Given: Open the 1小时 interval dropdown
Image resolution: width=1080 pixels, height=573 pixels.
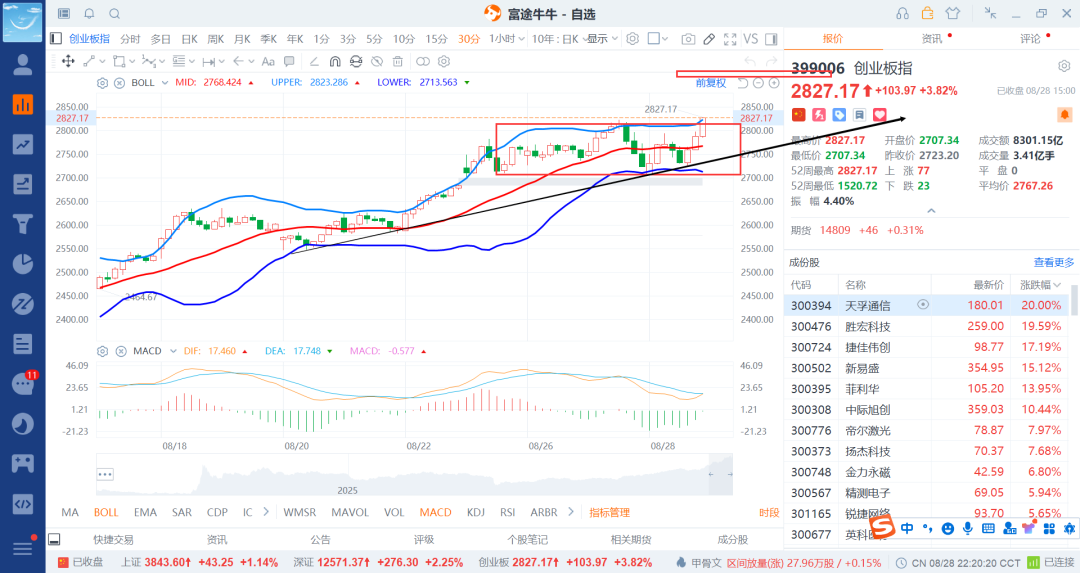Looking at the screenshot, I should (x=507, y=39).
